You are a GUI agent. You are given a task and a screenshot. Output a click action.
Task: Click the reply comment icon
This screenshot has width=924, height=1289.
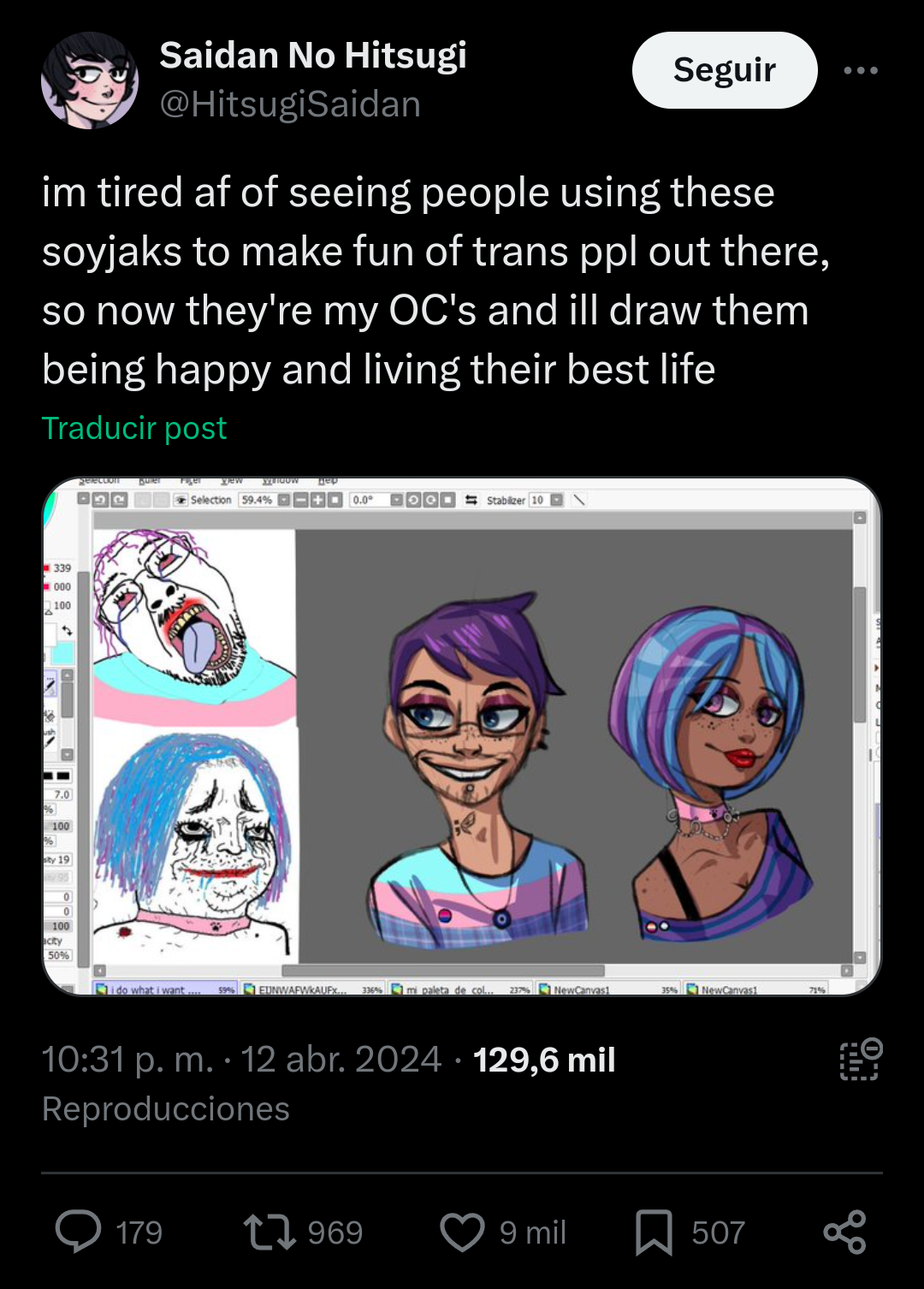click(79, 1232)
